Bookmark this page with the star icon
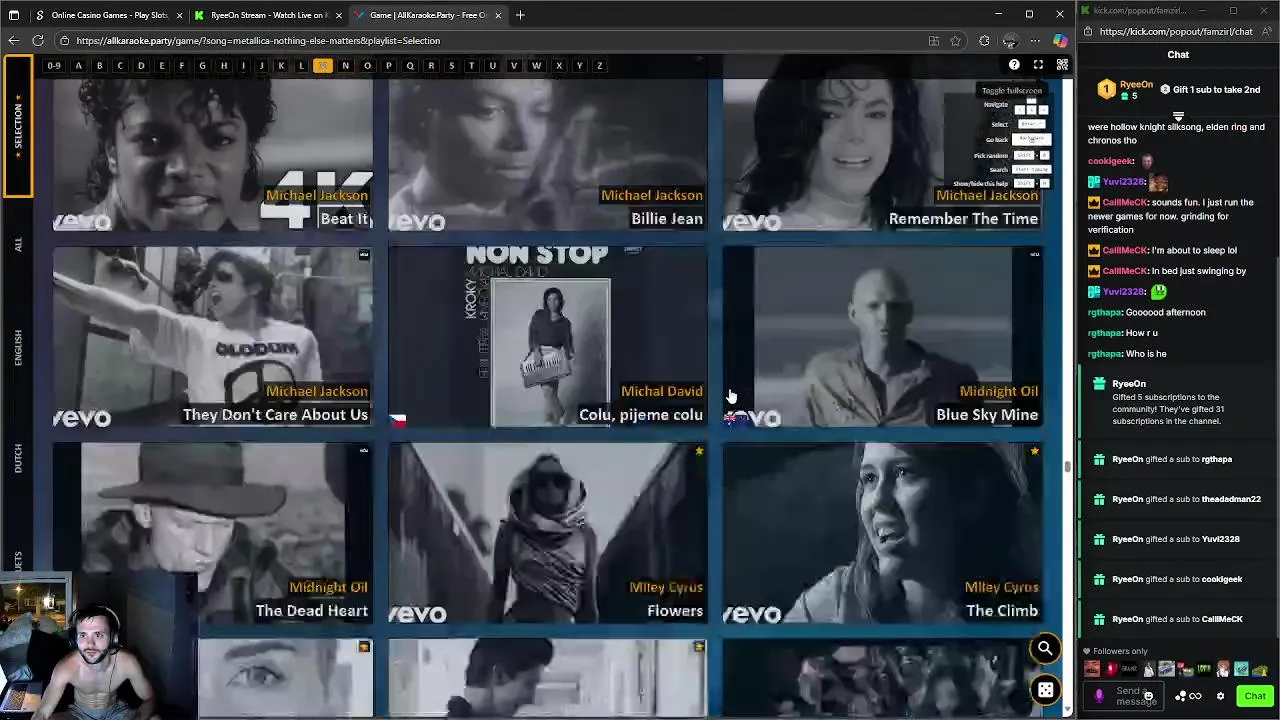This screenshot has height=720, width=1280. pyautogui.click(x=956, y=41)
